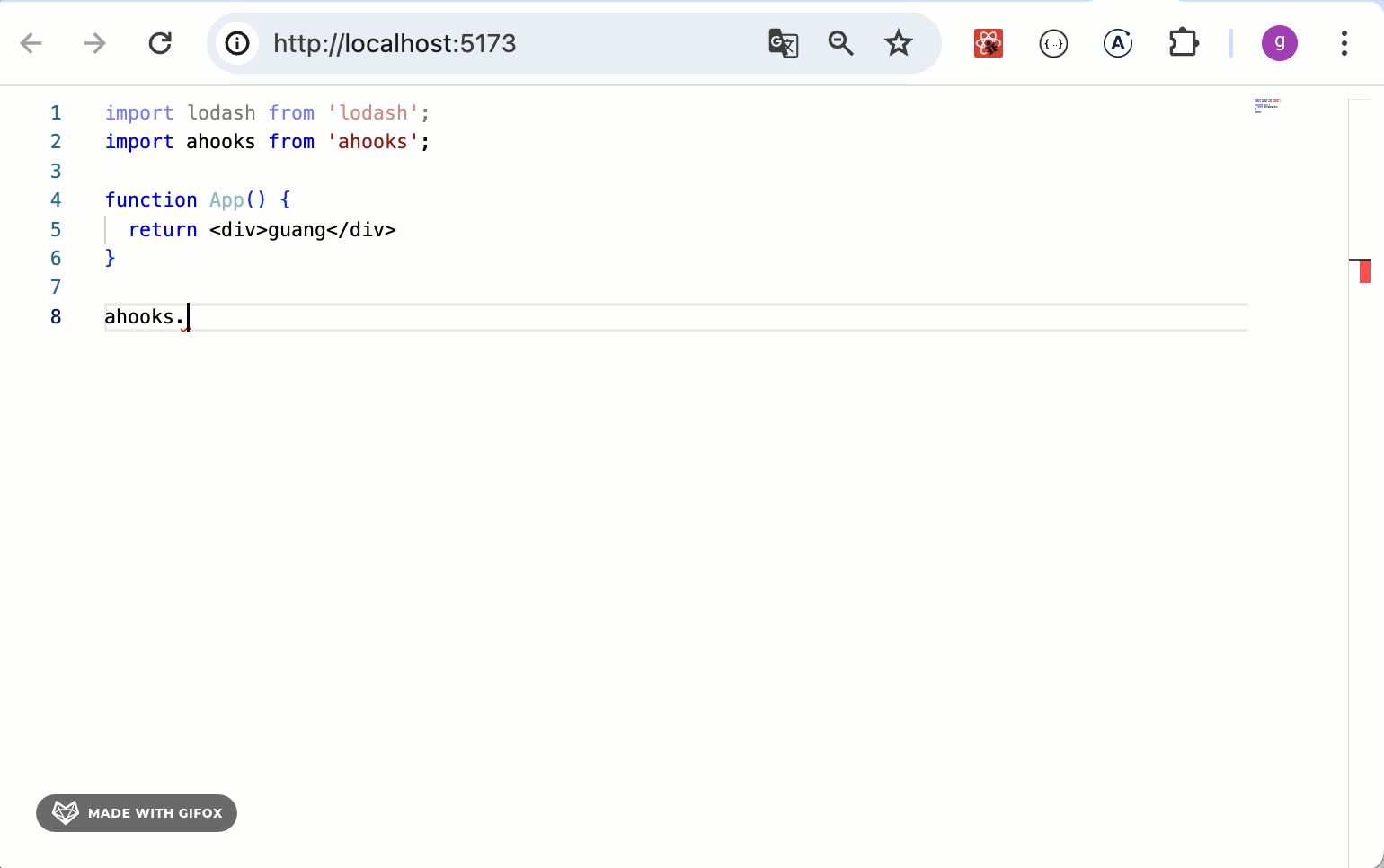This screenshot has width=1384, height=868.
Task: Click the function keyword on line 4
Action: point(151,200)
